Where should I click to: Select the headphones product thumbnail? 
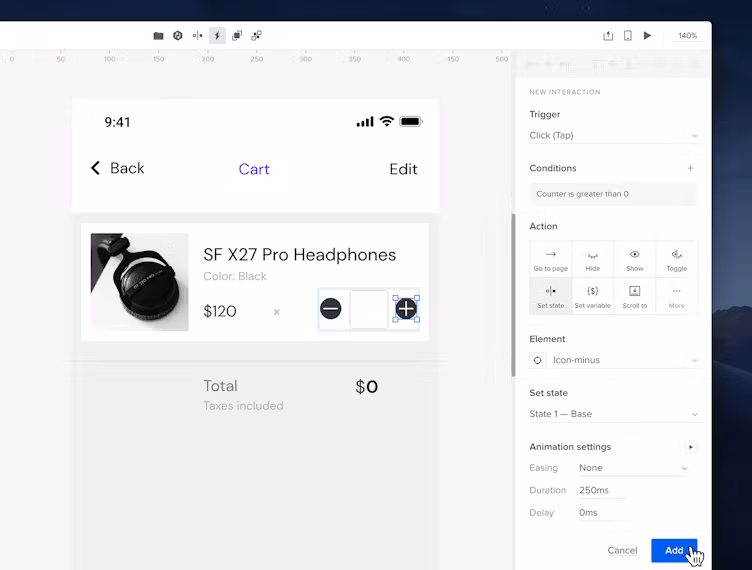pyautogui.click(x=140, y=282)
